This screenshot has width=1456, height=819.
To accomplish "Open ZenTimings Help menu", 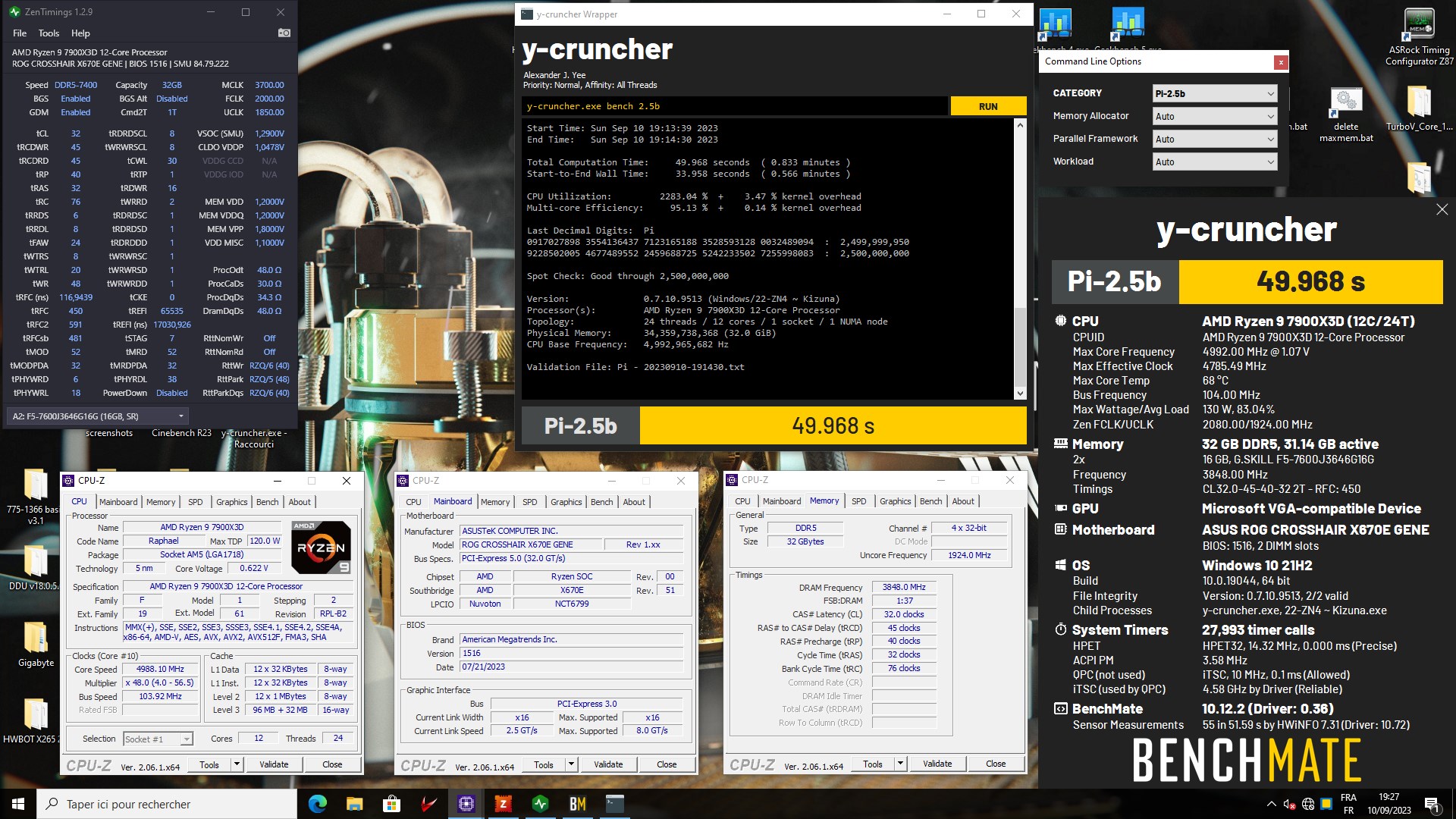I will pyautogui.click(x=80, y=33).
